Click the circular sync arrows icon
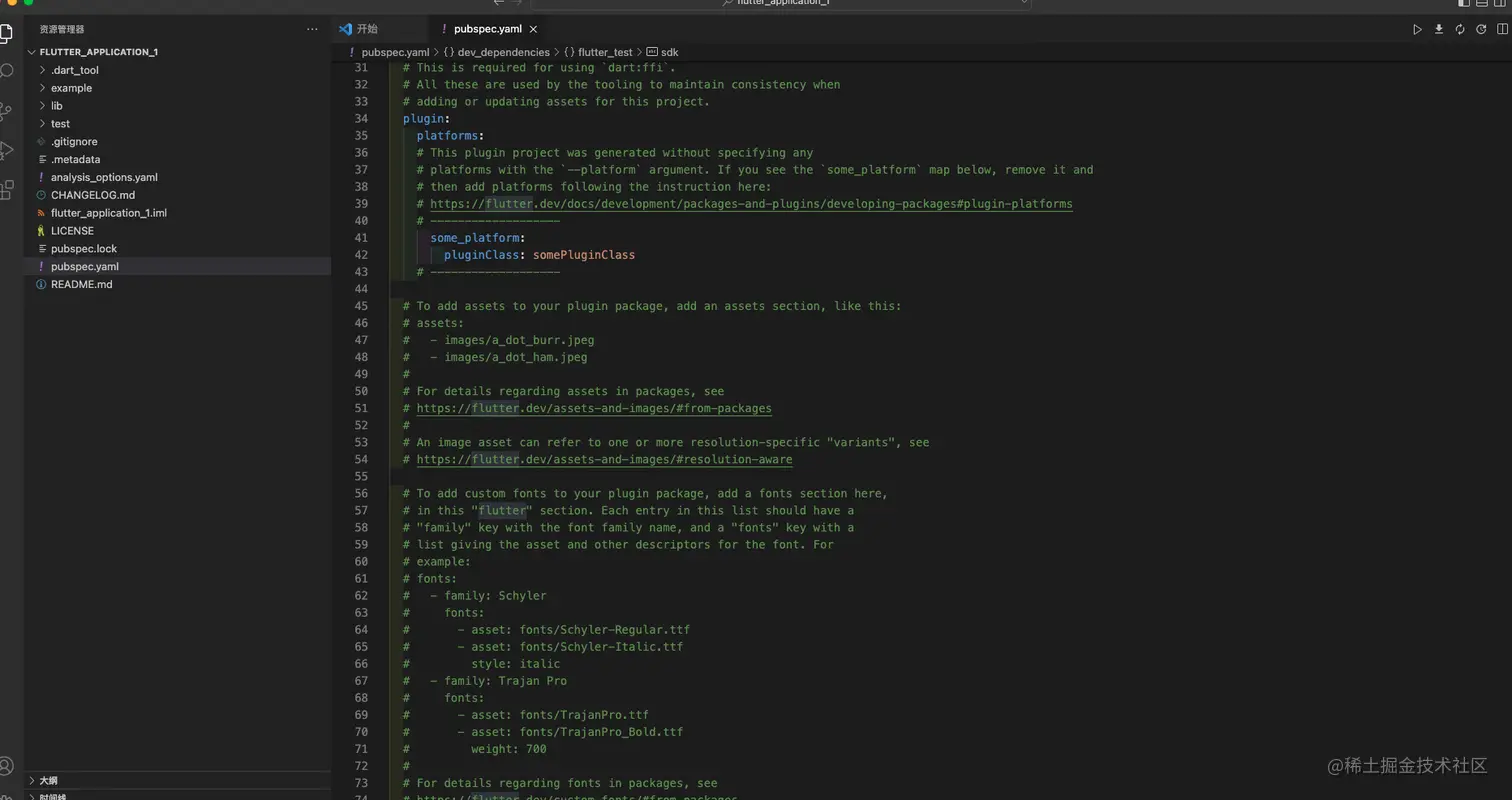Image resolution: width=1512 pixels, height=800 pixels. click(1460, 30)
